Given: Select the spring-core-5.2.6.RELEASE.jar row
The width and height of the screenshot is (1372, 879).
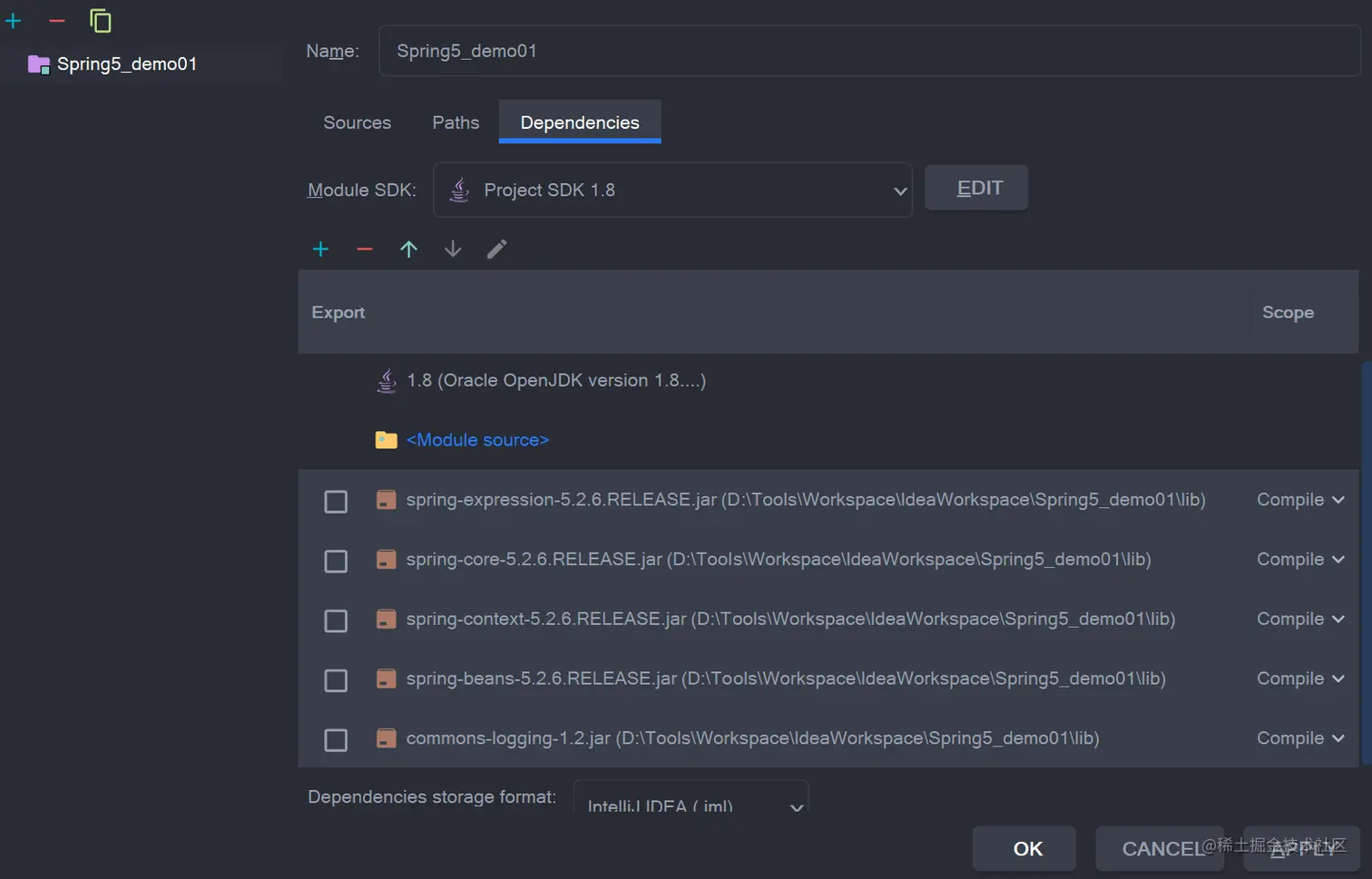Looking at the screenshot, I should click(x=828, y=560).
